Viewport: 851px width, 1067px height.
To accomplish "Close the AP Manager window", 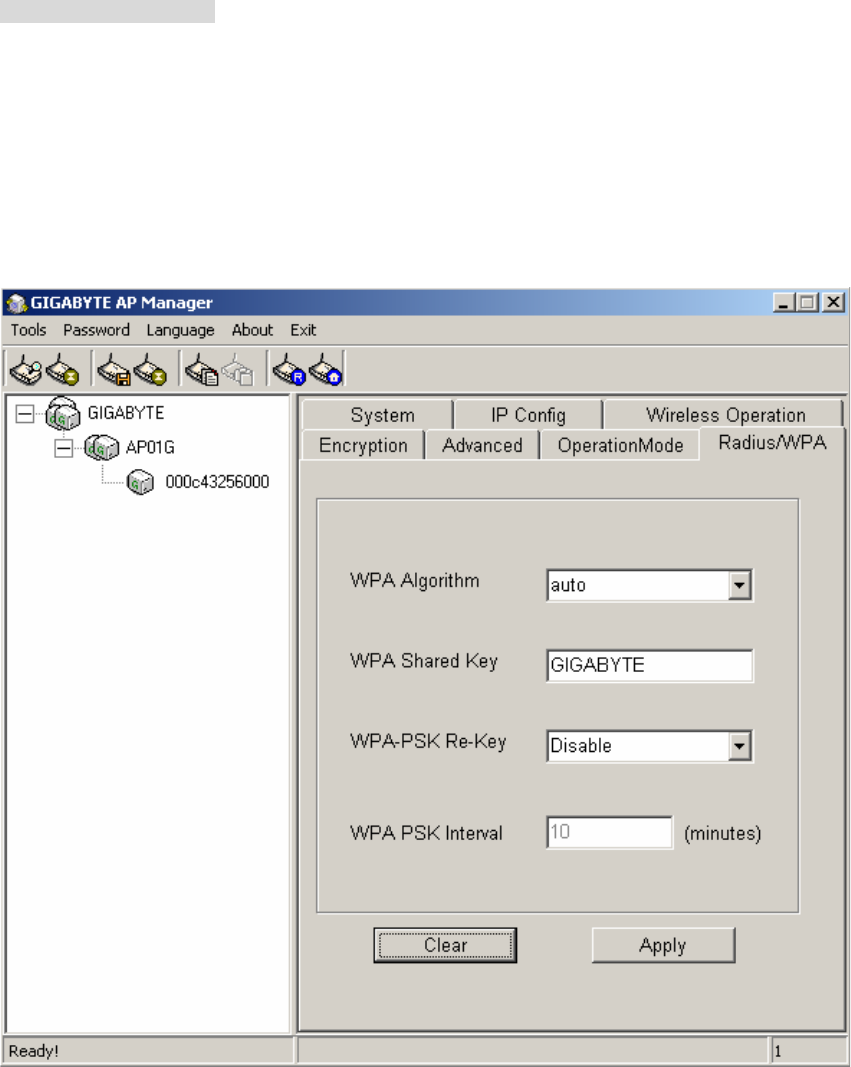I will point(833,303).
